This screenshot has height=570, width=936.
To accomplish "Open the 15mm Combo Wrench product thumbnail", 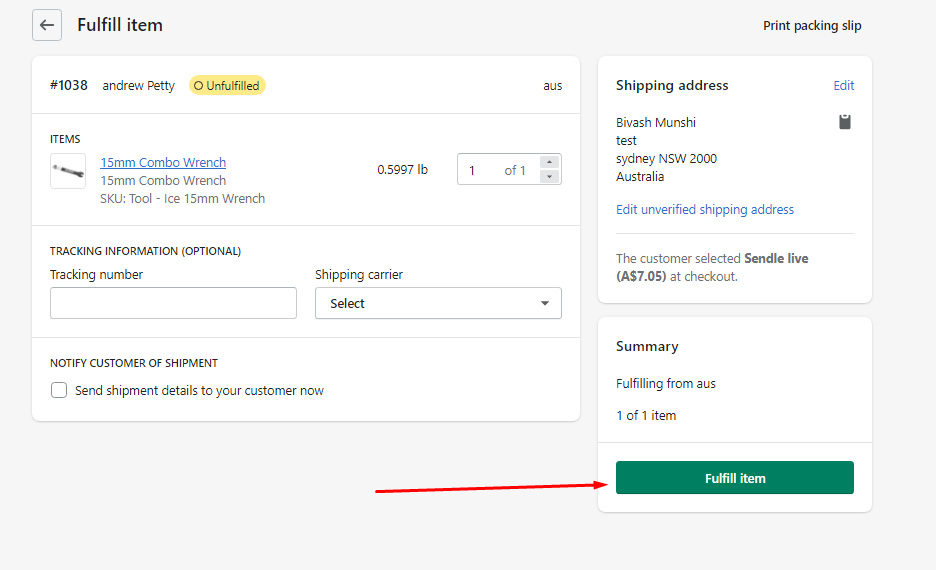I will (68, 171).
